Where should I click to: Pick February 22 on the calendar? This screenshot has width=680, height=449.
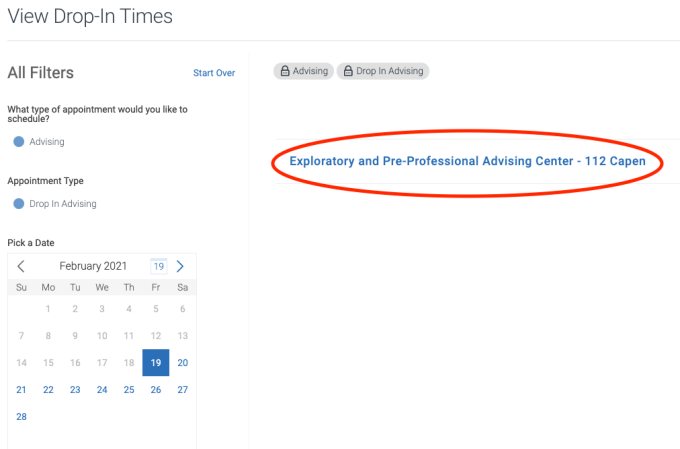point(48,390)
